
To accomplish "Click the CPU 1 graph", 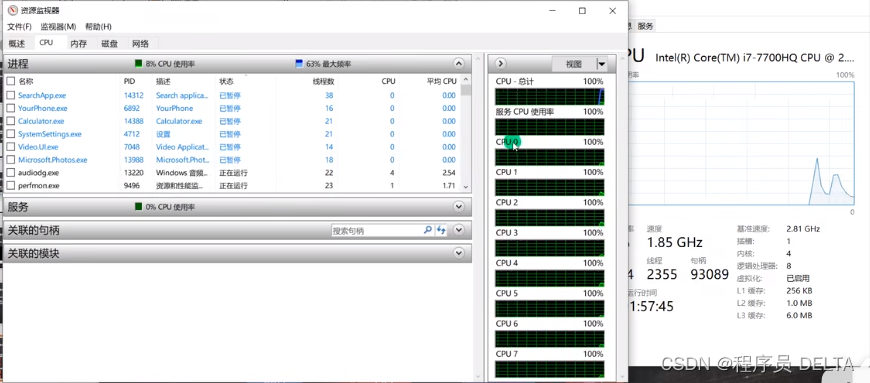I will click(x=549, y=188).
